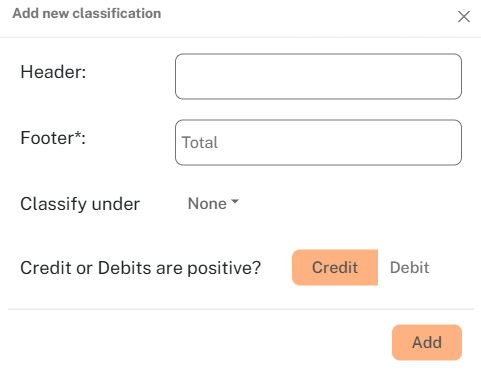
Task: Open the Classify under None dropdown
Action: (213, 203)
